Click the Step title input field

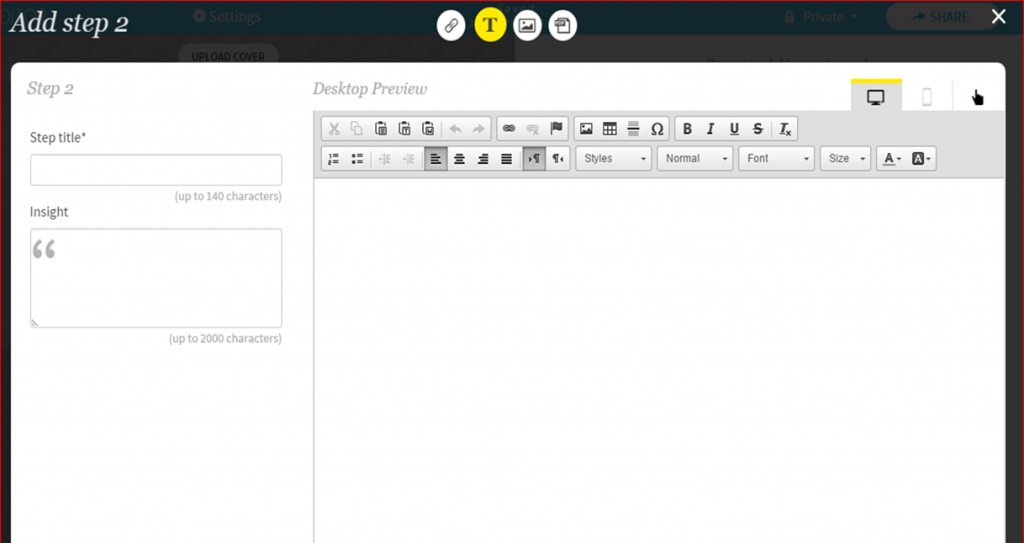tap(156, 170)
